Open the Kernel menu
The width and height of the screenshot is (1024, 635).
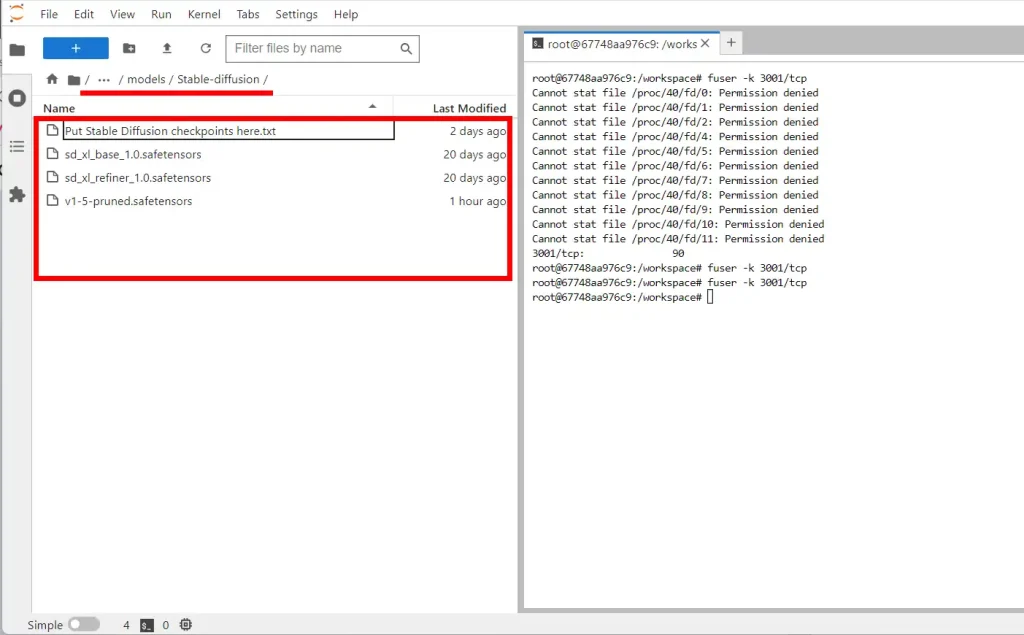204,15
